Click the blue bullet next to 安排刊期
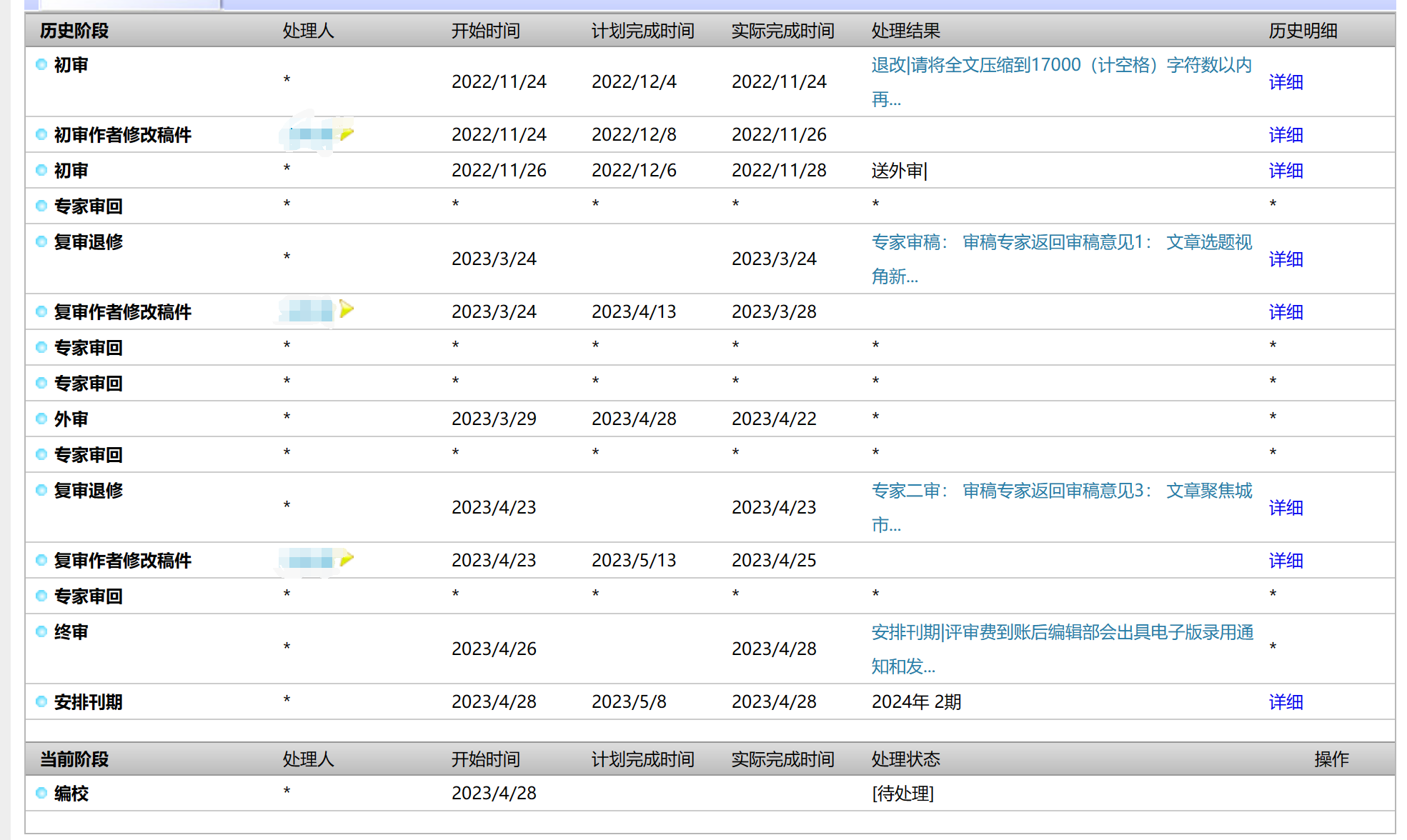The image size is (1407, 840). 41,701
